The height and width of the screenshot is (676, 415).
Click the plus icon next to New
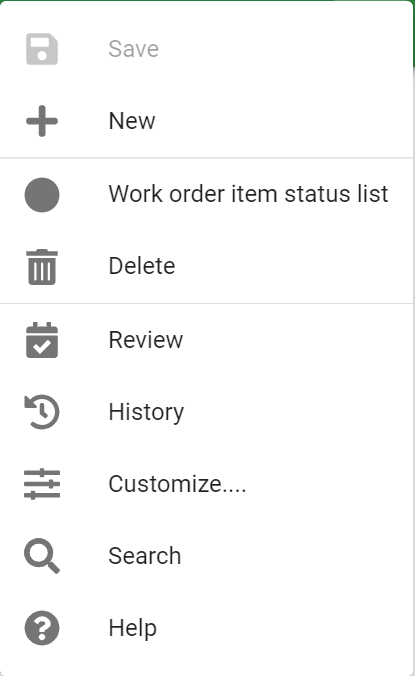(x=42, y=121)
